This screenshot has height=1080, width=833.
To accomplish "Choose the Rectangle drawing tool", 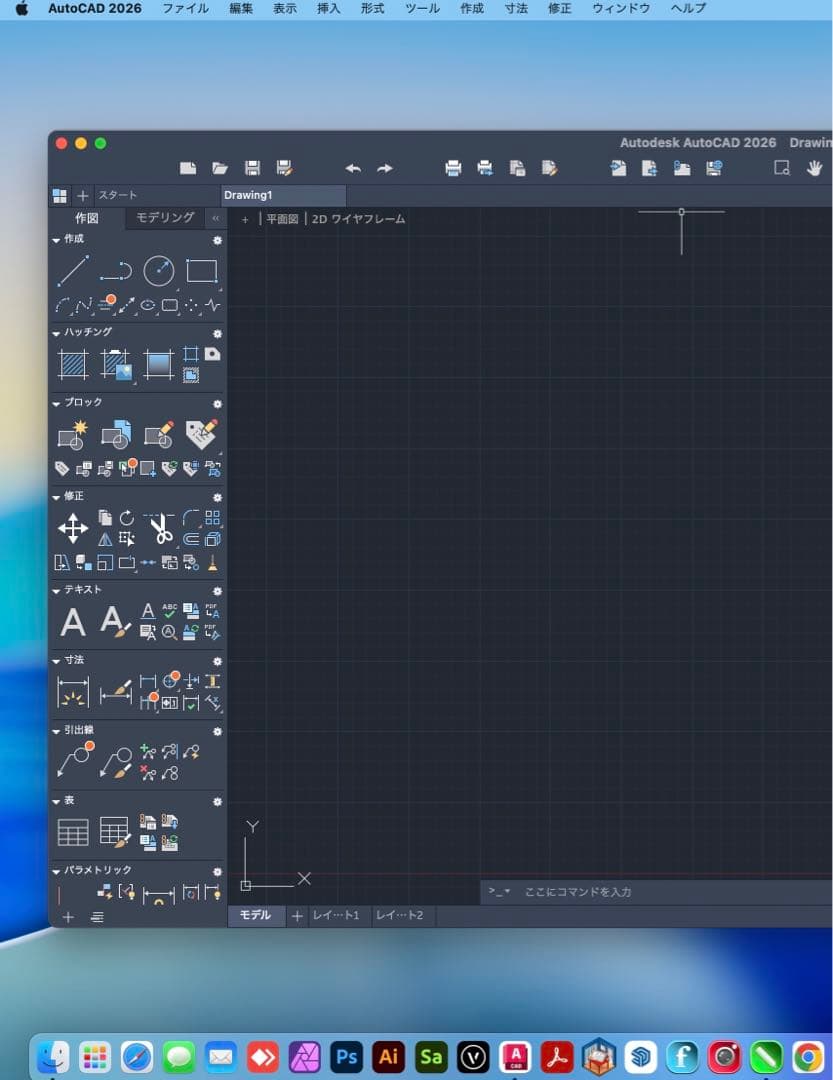I will coord(201,271).
